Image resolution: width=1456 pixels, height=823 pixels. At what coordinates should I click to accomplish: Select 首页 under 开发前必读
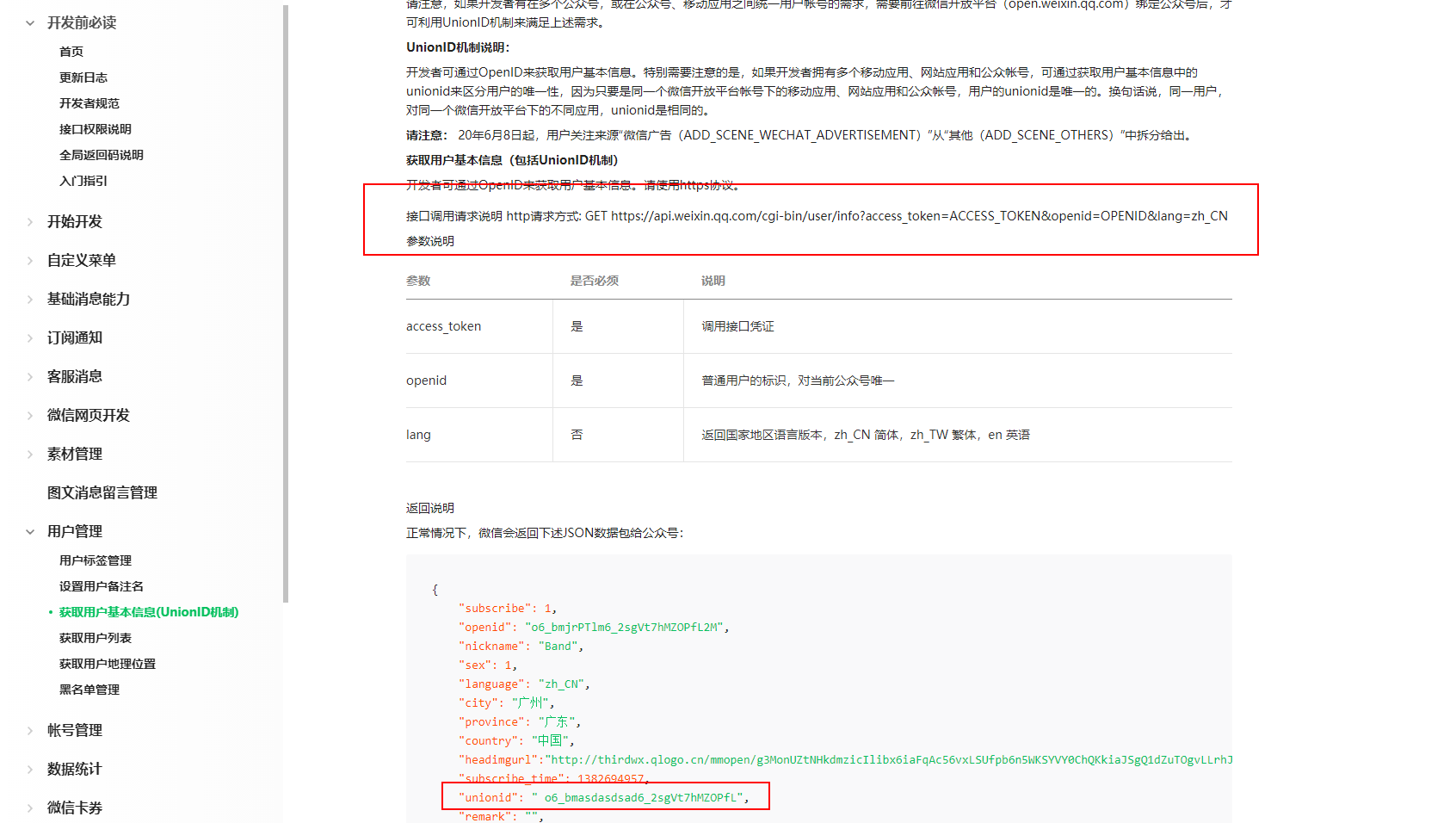pos(71,51)
